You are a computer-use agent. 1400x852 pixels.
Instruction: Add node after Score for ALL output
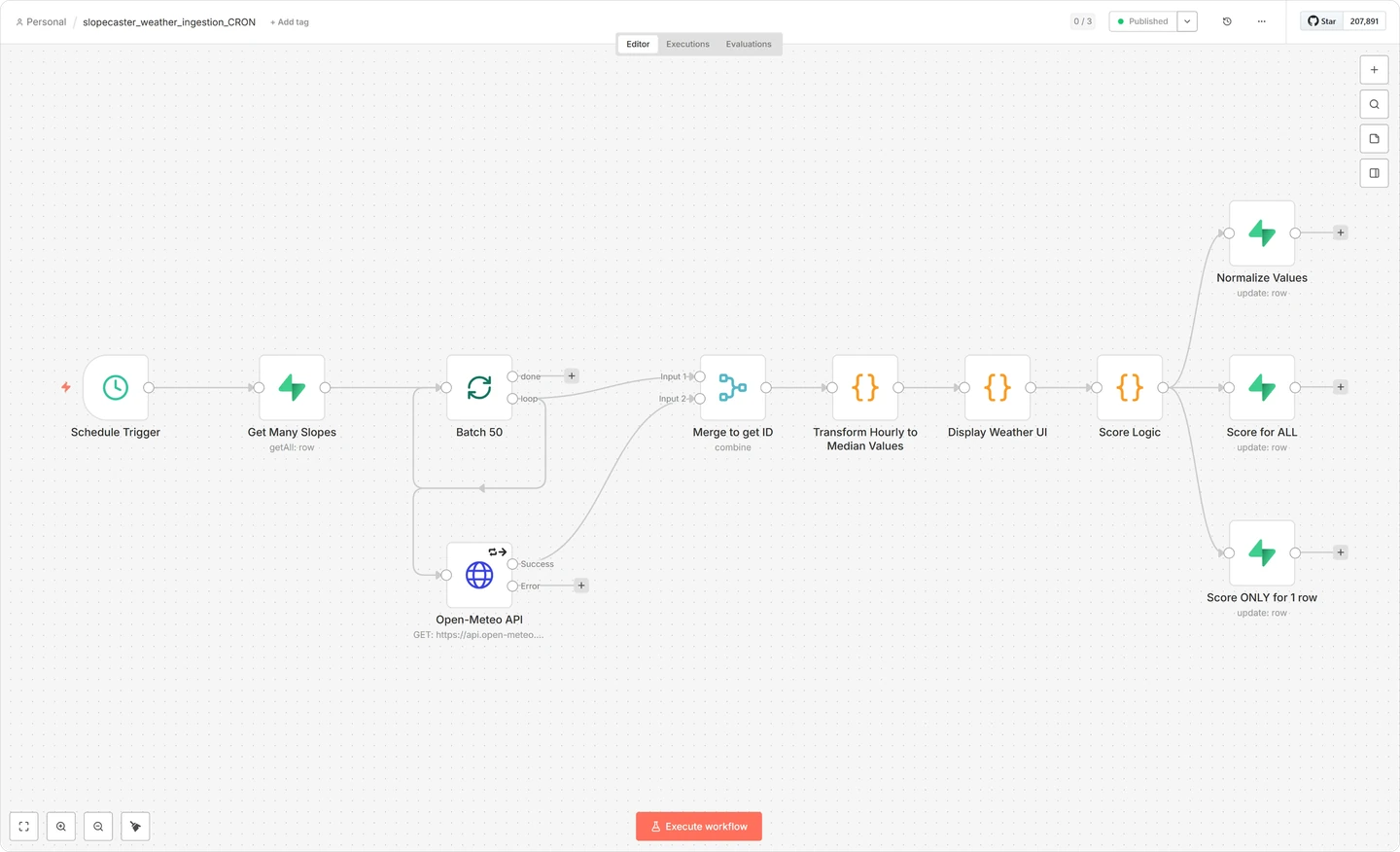pyautogui.click(x=1341, y=387)
